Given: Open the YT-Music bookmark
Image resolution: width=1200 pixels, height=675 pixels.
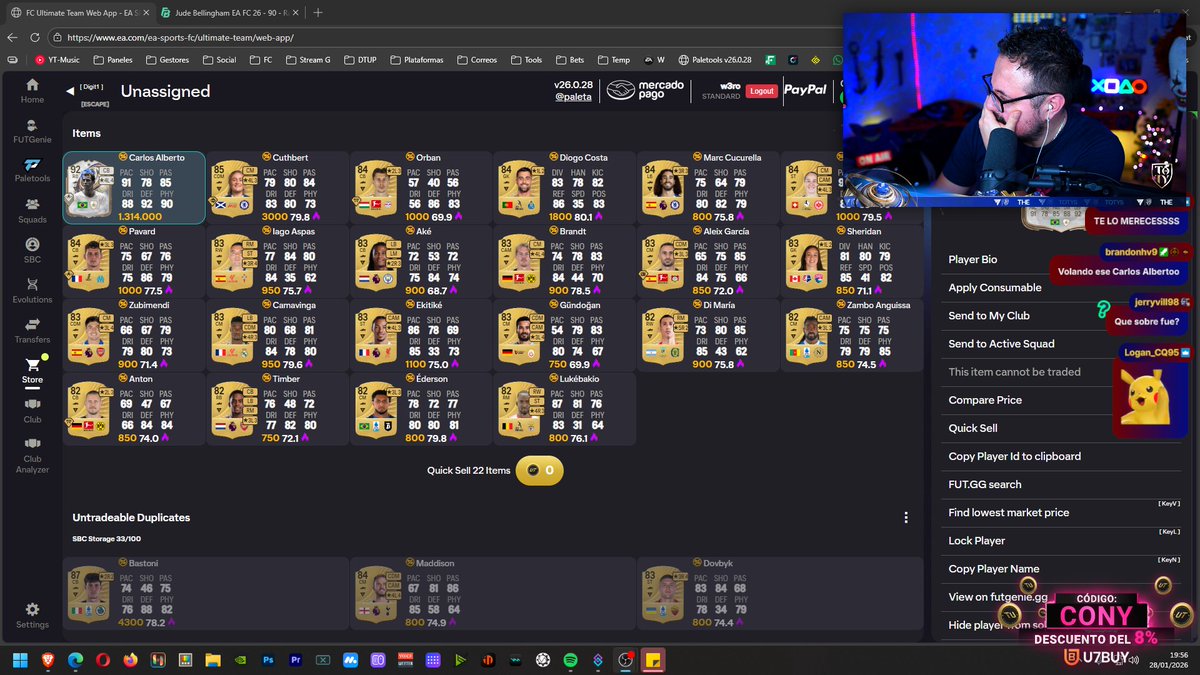Looking at the screenshot, I should [56, 60].
